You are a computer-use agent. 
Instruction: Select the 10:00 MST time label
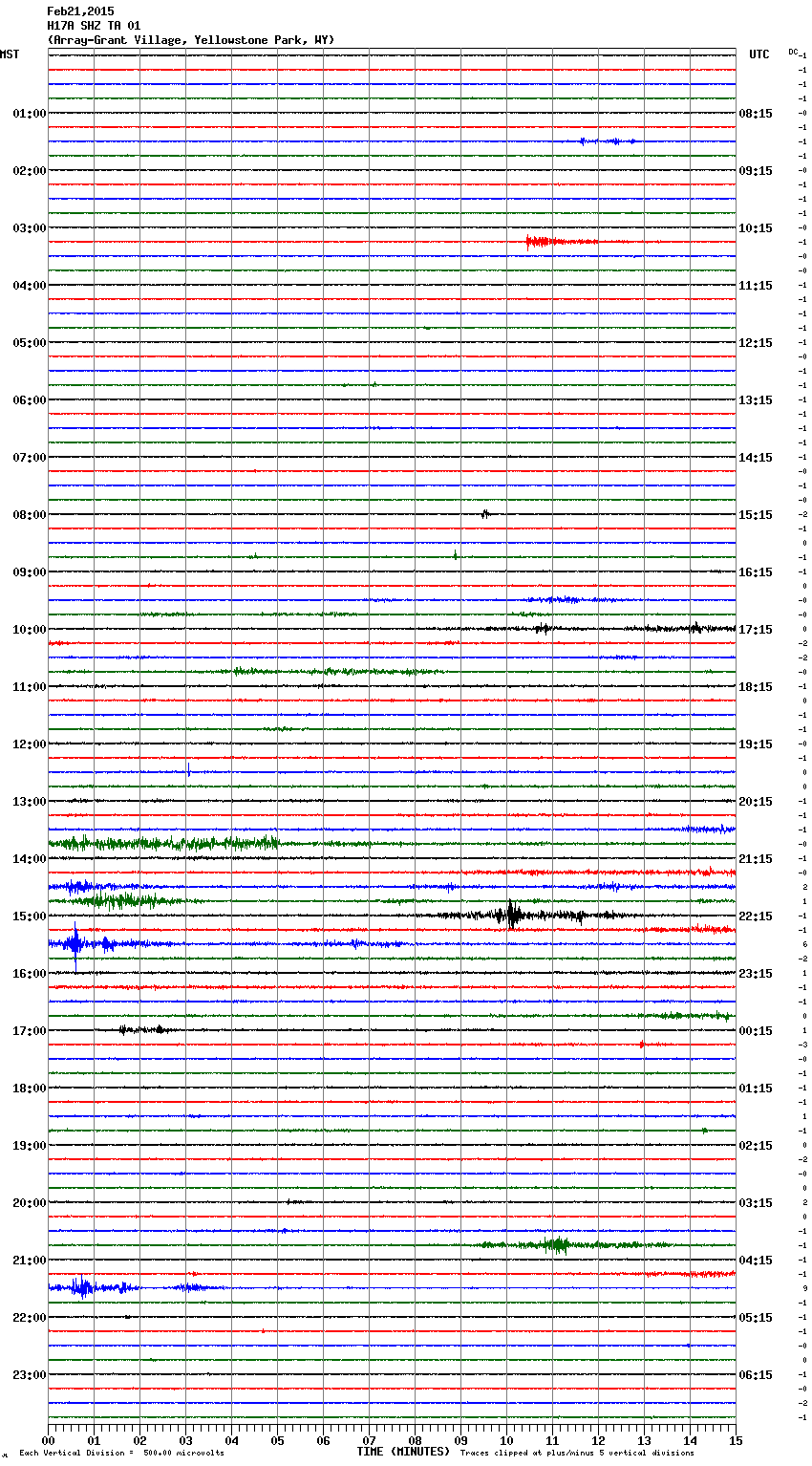pyautogui.click(x=30, y=630)
